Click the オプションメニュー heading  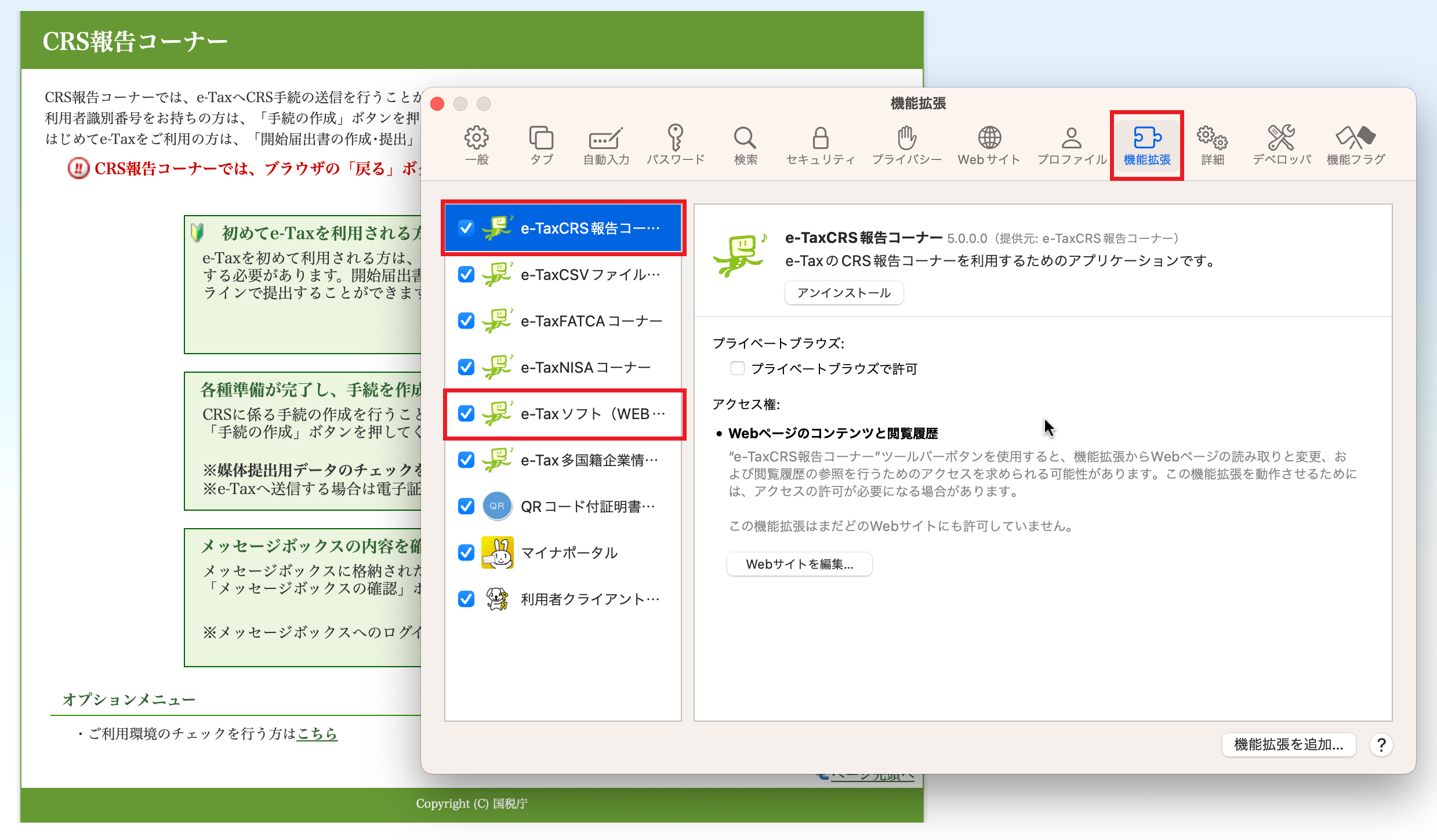129,700
